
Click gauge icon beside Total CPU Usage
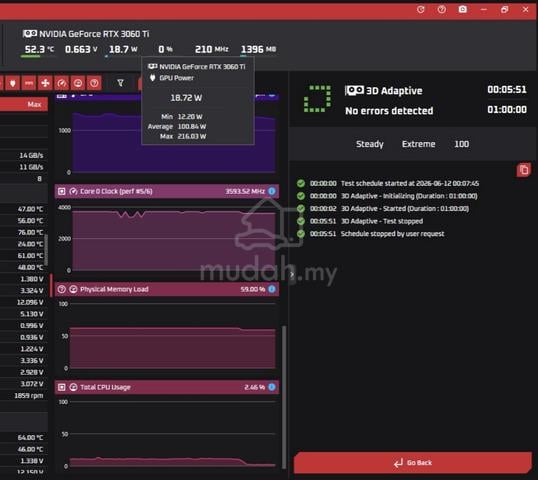click(x=73, y=387)
